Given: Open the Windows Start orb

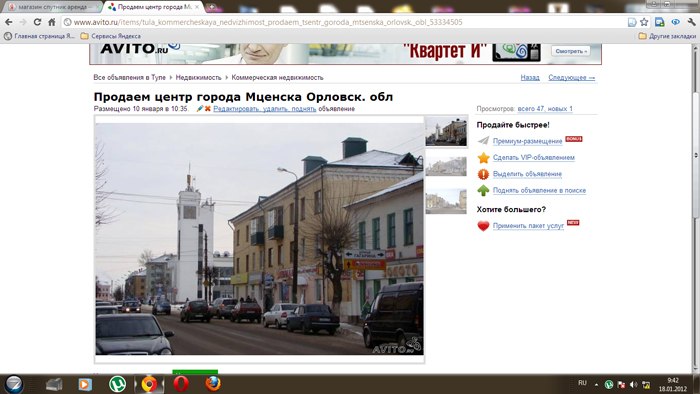Looking at the screenshot, I should coord(13,384).
